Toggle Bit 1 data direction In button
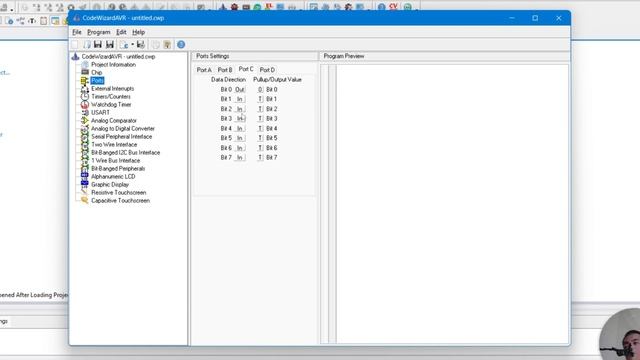The image size is (640, 360). (240, 99)
